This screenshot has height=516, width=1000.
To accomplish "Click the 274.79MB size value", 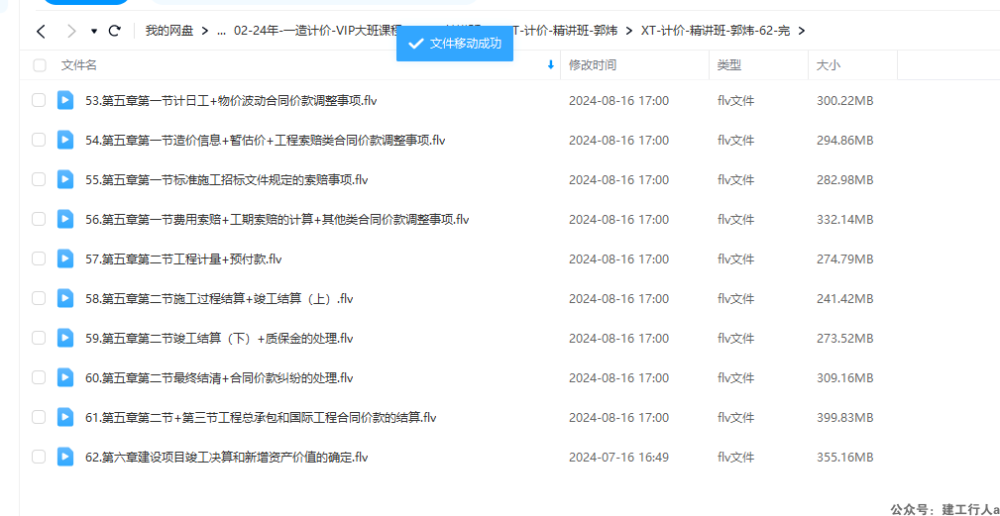I will 845,260.
